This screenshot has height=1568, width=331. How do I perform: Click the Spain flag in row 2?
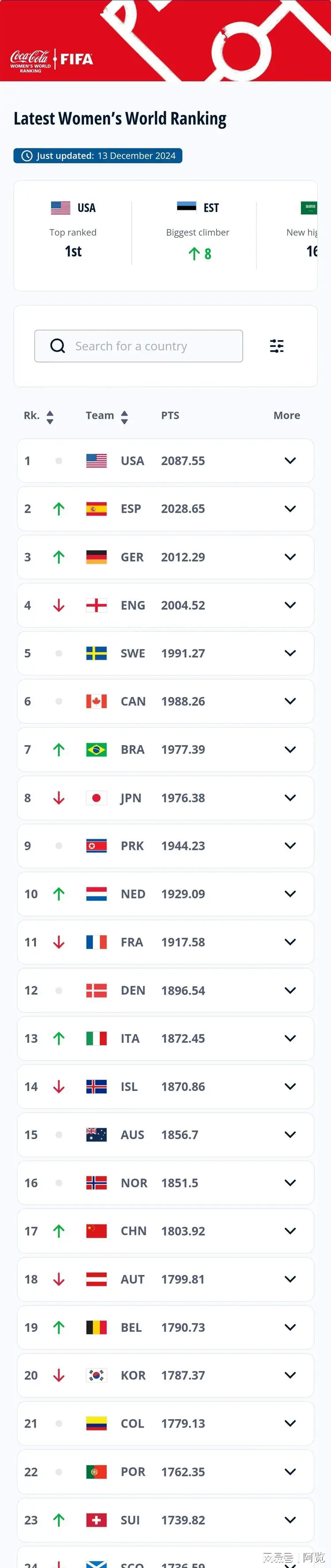pos(96,509)
